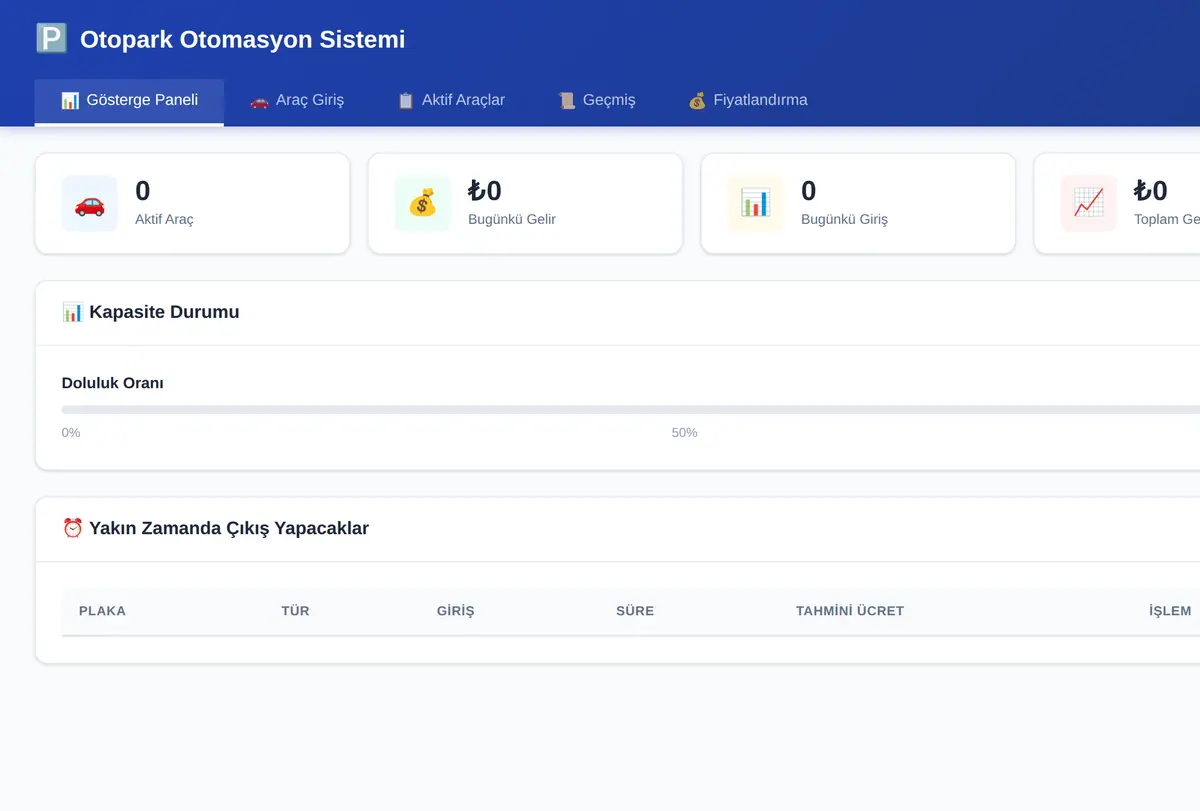This screenshot has height=811, width=1200.
Task: Click the 50% marker under the progress bar
Action: point(685,433)
